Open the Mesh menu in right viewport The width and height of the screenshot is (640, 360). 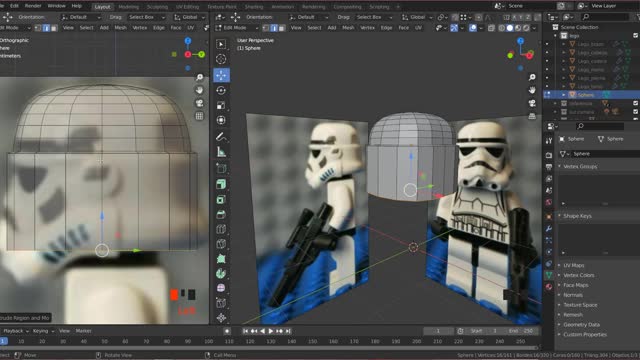348,28
